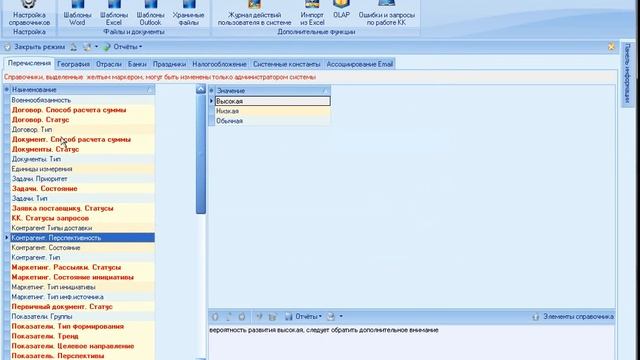The width and height of the screenshot is (640, 360).
Task: Click the up arrow of the list scrollbar
Action: pos(200,89)
